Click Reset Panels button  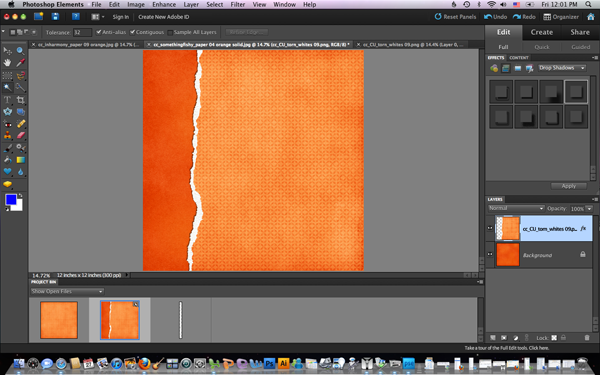coord(455,17)
